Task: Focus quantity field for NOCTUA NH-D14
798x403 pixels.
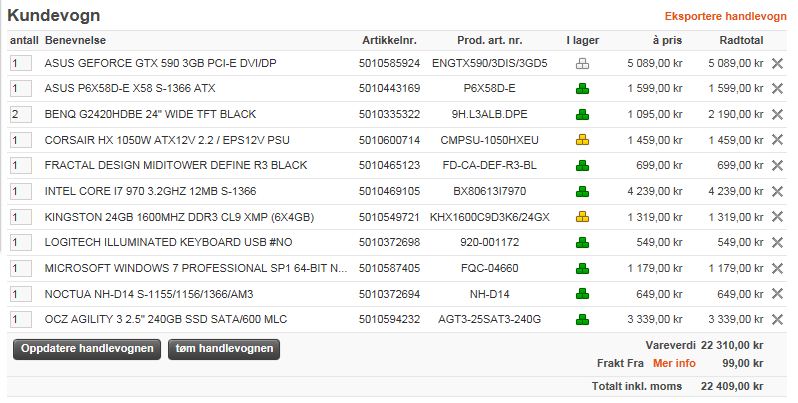Action: point(21,294)
